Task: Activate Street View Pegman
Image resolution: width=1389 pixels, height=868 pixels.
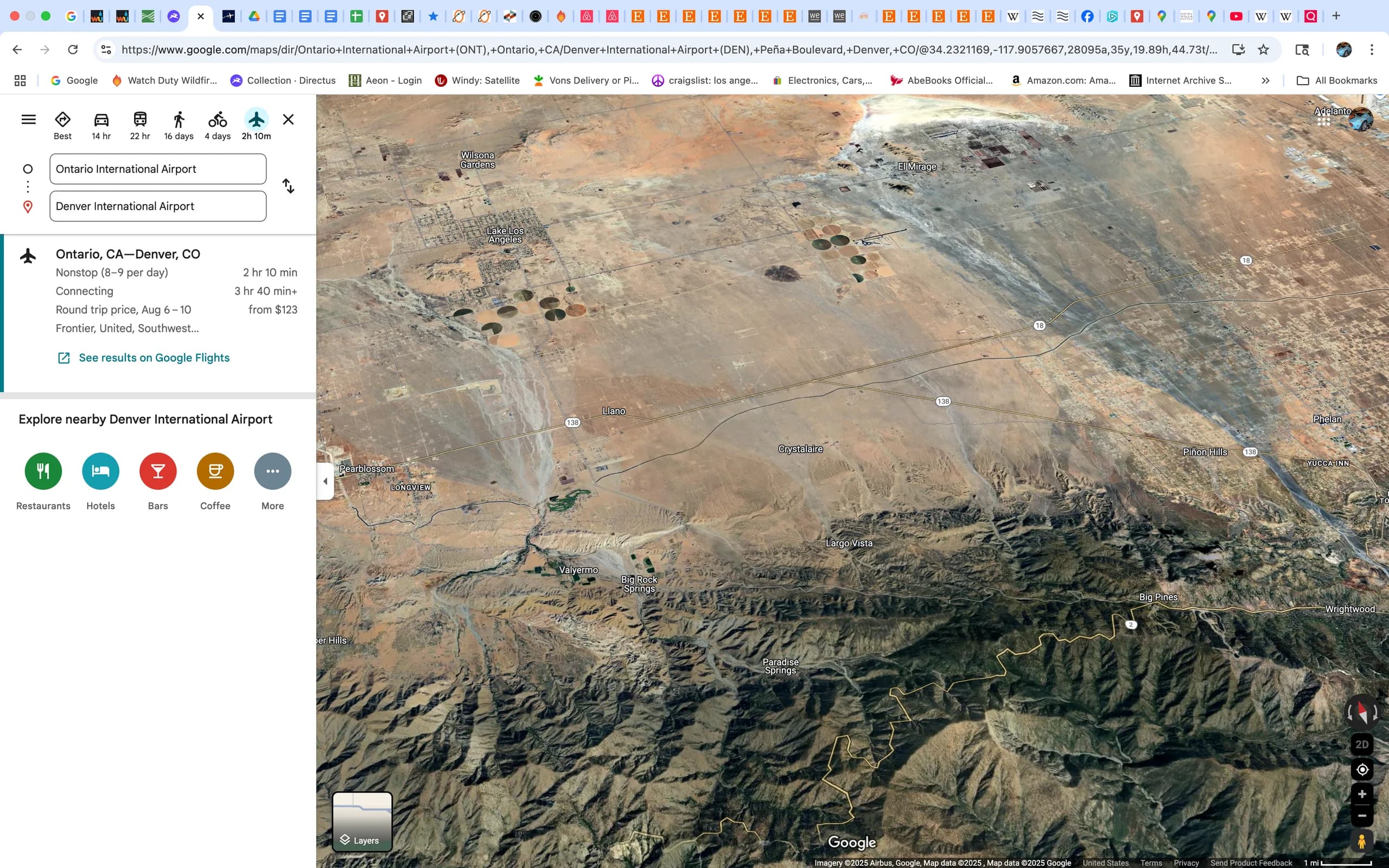Action: pyautogui.click(x=1361, y=841)
